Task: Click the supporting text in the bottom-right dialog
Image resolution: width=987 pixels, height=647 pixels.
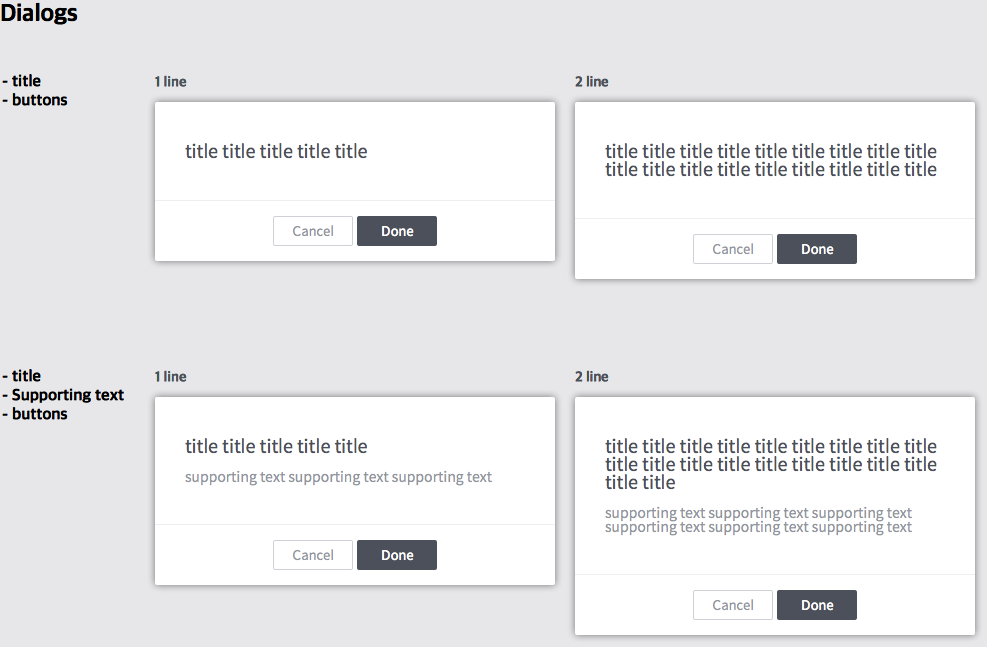Action: coord(758,519)
